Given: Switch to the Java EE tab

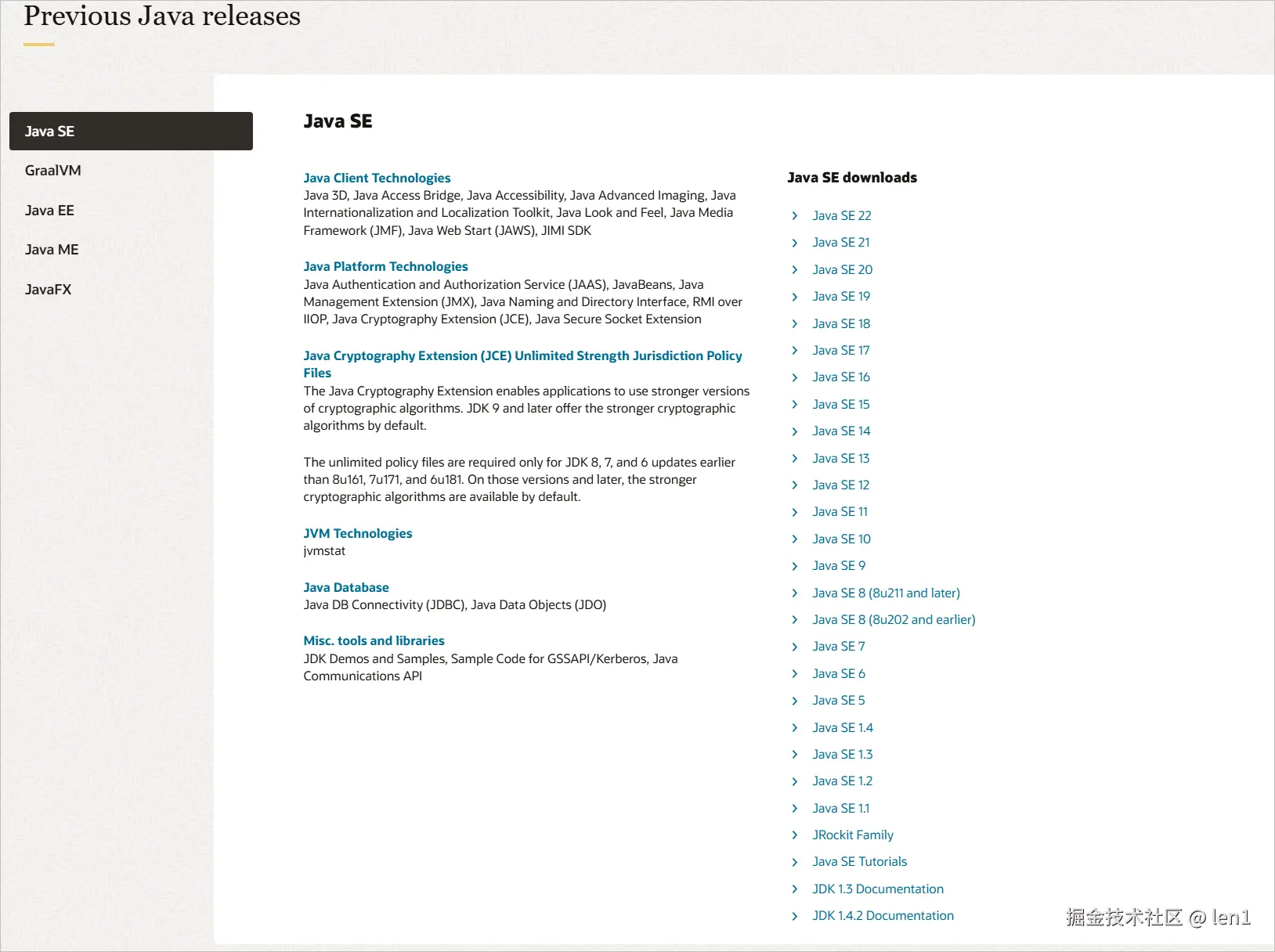Looking at the screenshot, I should click(x=49, y=210).
